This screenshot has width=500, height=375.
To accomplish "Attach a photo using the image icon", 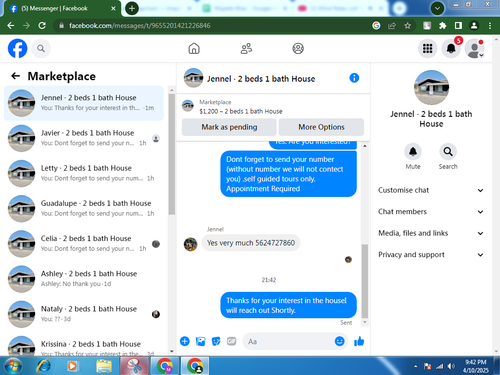I will (200, 341).
